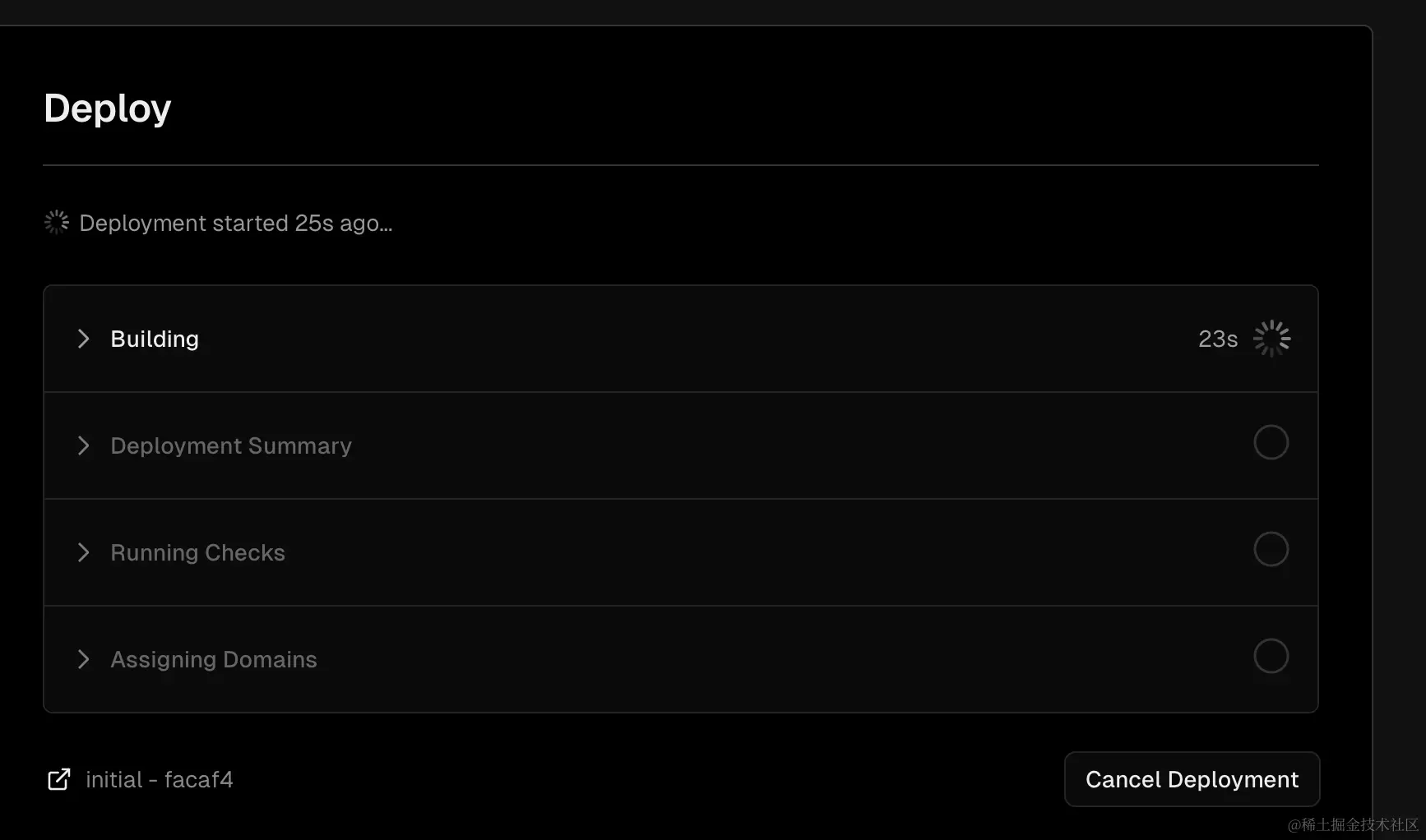Select the Running Checks row label
Viewport: 1426px width, 840px height.
197,552
